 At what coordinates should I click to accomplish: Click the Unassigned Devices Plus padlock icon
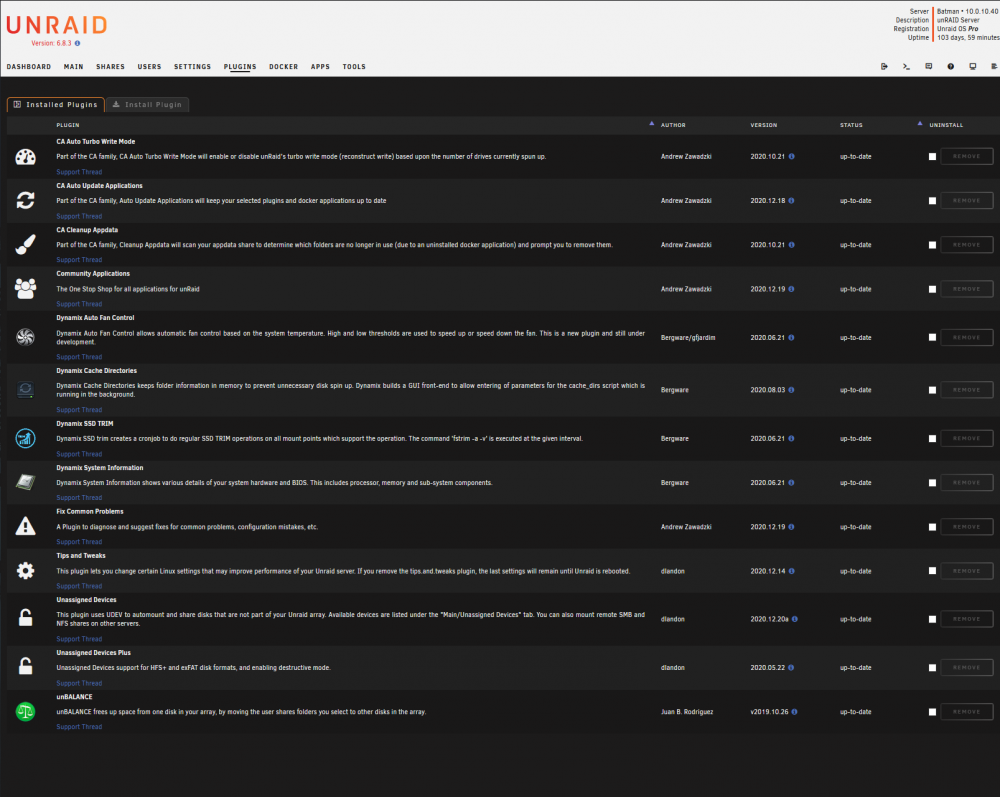(26, 667)
